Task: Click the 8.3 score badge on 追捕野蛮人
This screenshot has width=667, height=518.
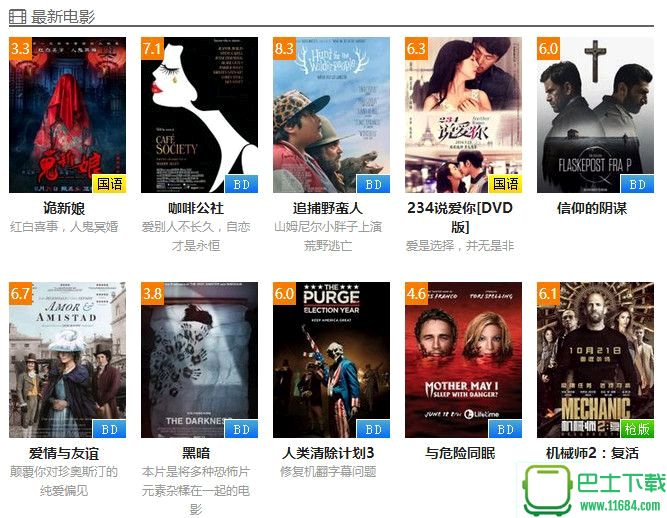Action: point(284,48)
